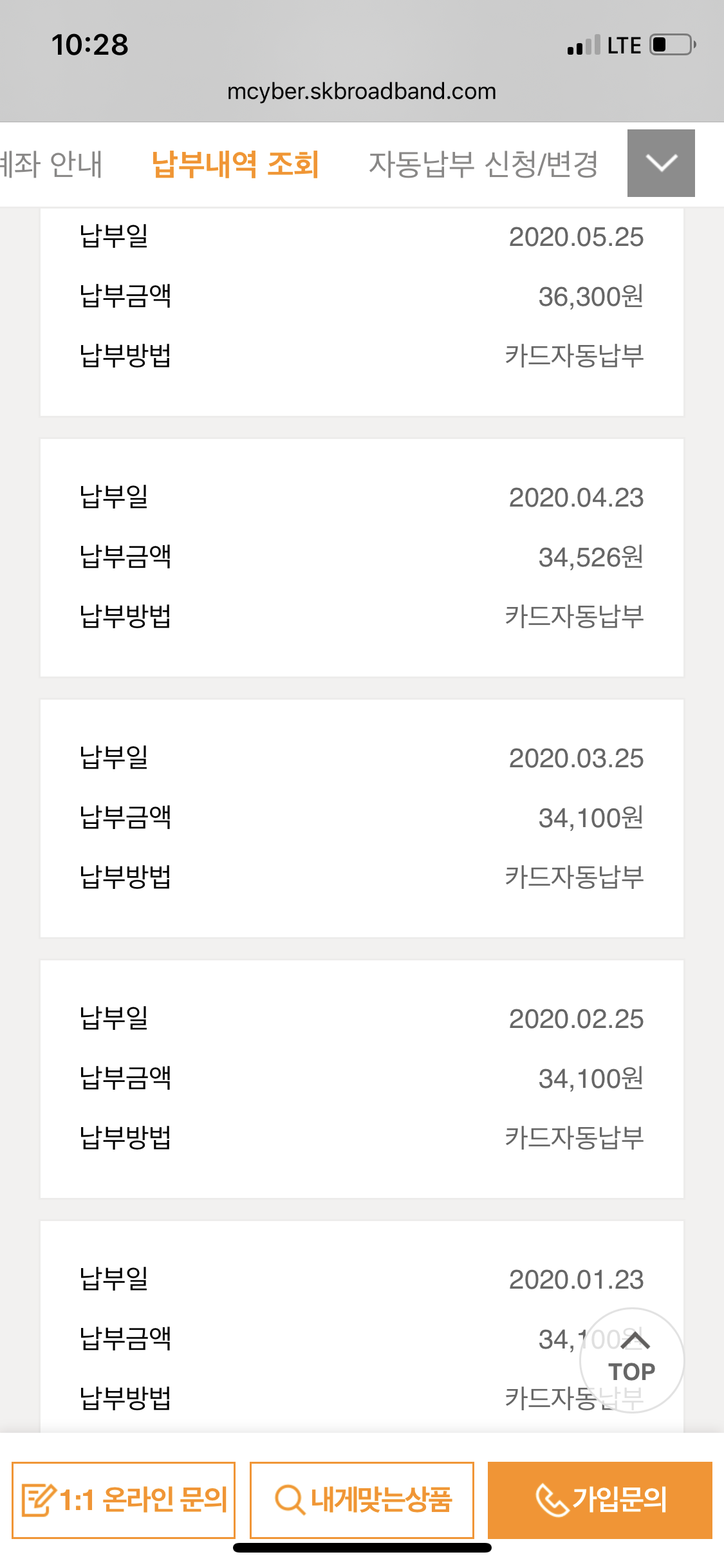Open the partially visible 계좌 안내 tab

pos(51,164)
